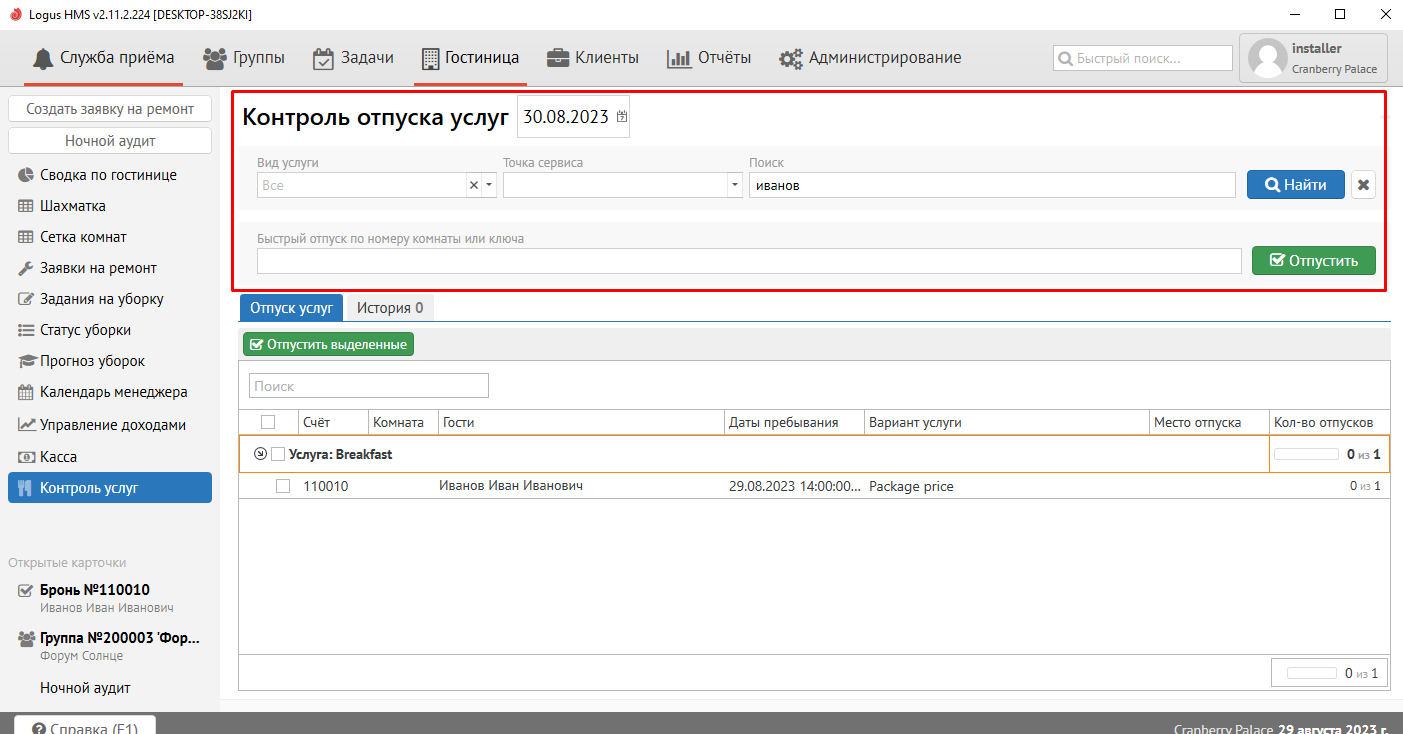Select checkbox for account 110010 row

pos(283,486)
